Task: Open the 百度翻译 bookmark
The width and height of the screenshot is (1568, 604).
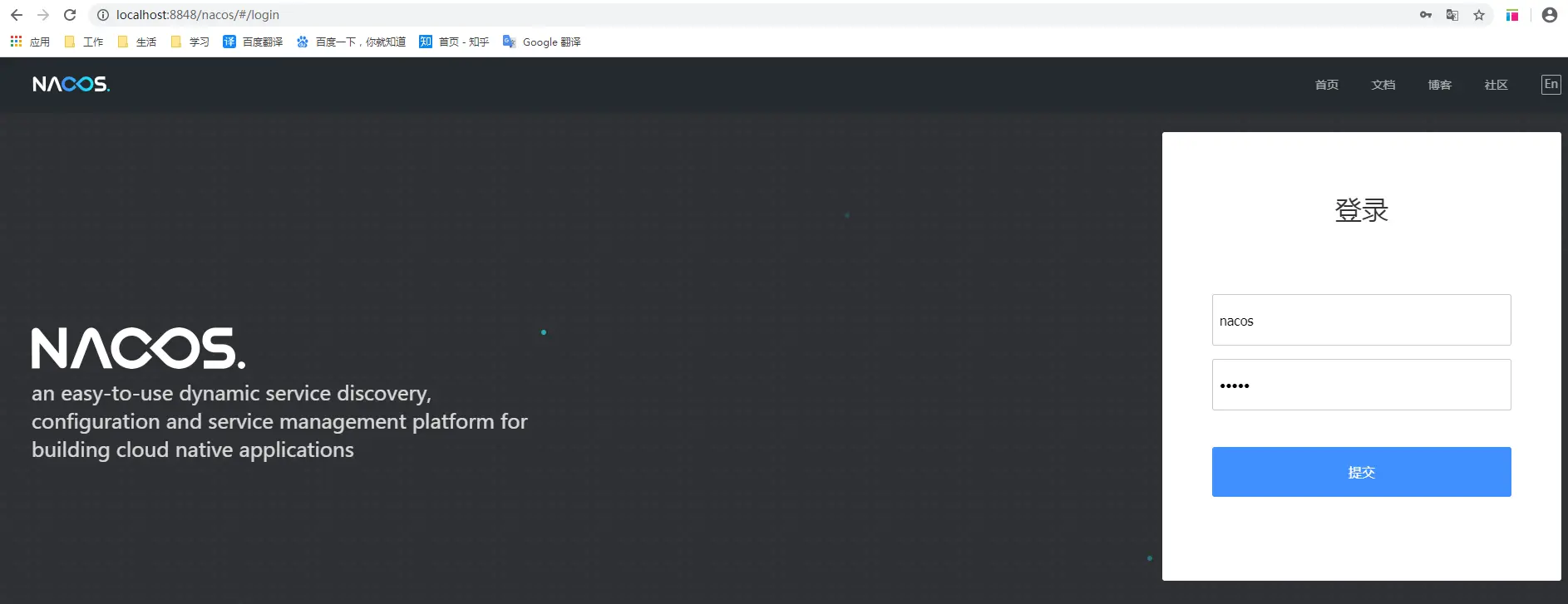Action: point(253,42)
